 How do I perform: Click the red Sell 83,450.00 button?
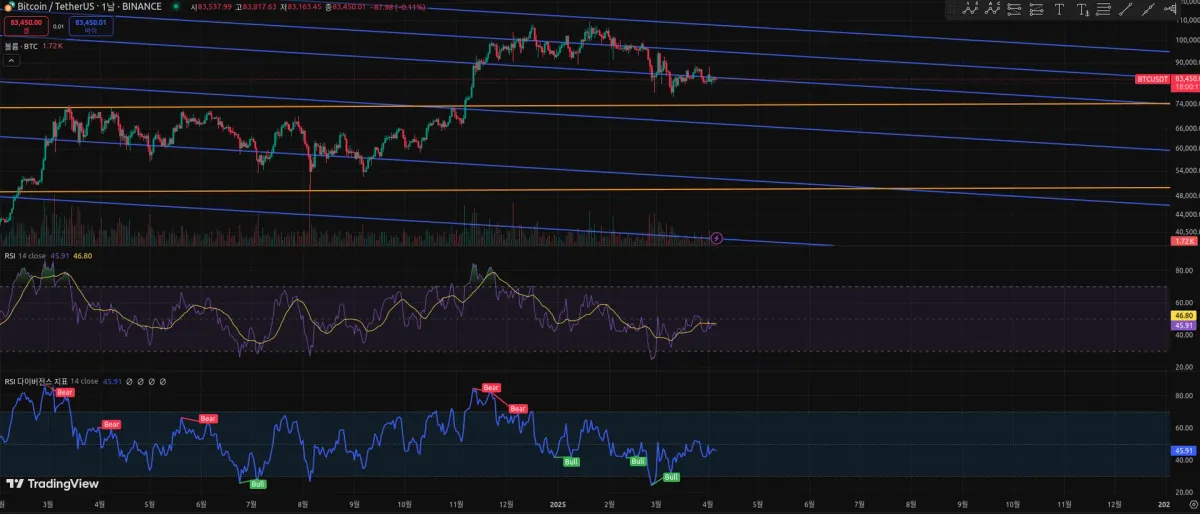tap(26, 26)
